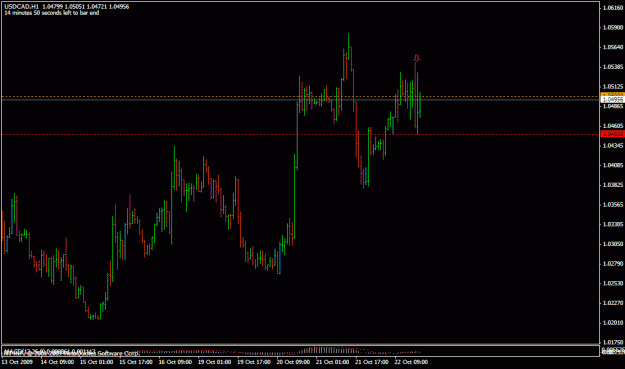Click time axis label 15 Oct 01:00
This screenshot has width=625, height=369.
(x=96, y=362)
